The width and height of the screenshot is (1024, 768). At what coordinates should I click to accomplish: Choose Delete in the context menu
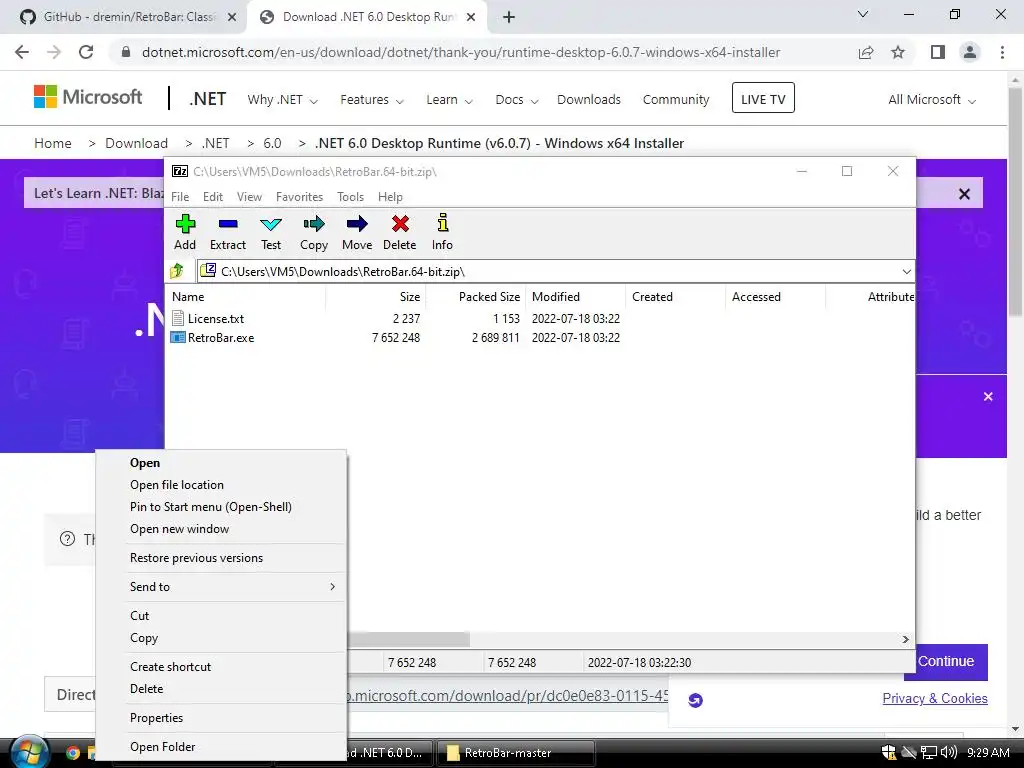pos(221,689)
